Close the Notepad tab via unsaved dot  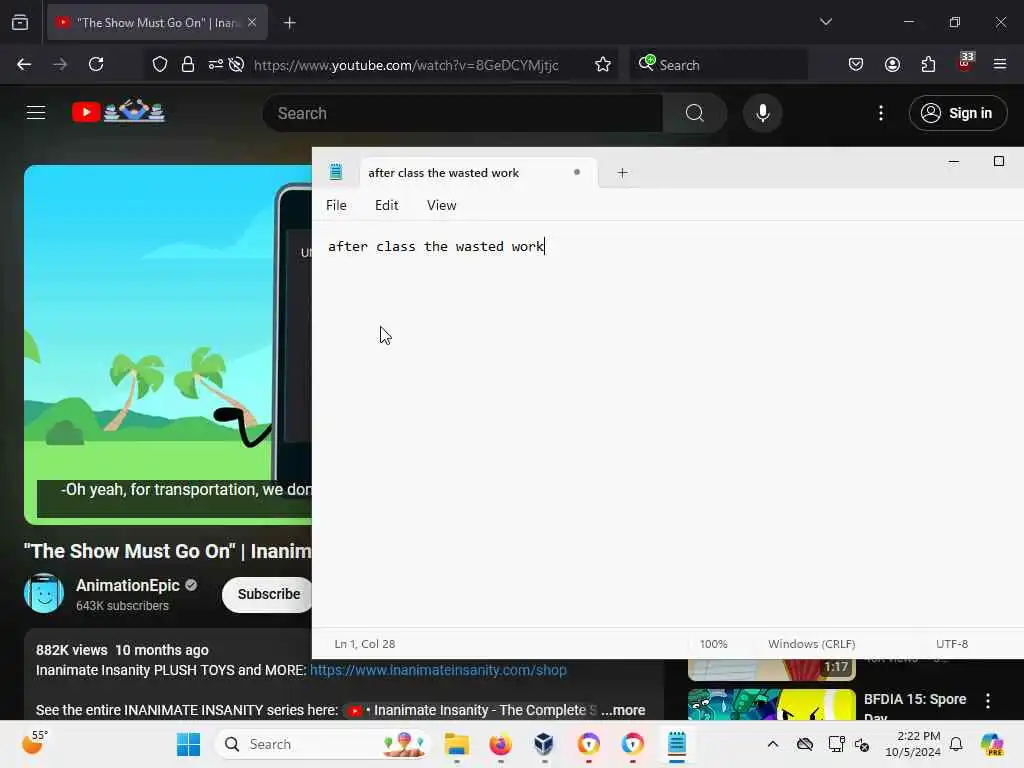pyautogui.click(x=577, y=172)
